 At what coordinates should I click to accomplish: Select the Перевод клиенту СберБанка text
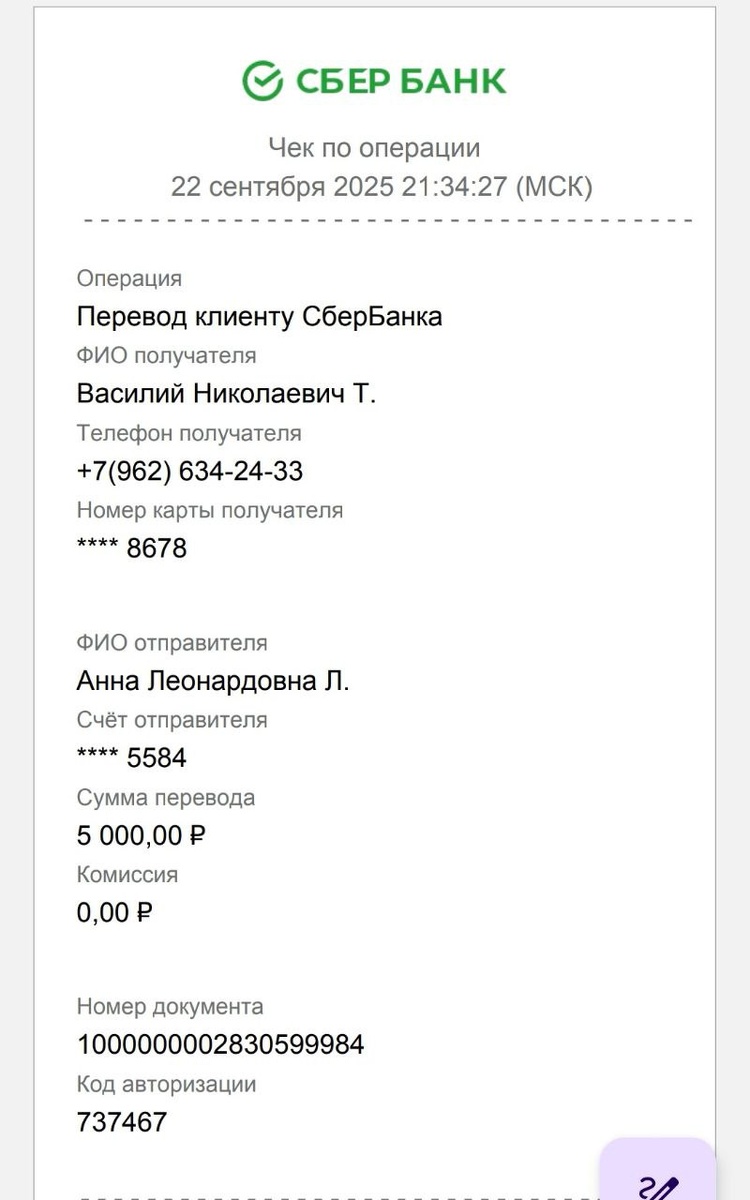[x=259, y=317]
